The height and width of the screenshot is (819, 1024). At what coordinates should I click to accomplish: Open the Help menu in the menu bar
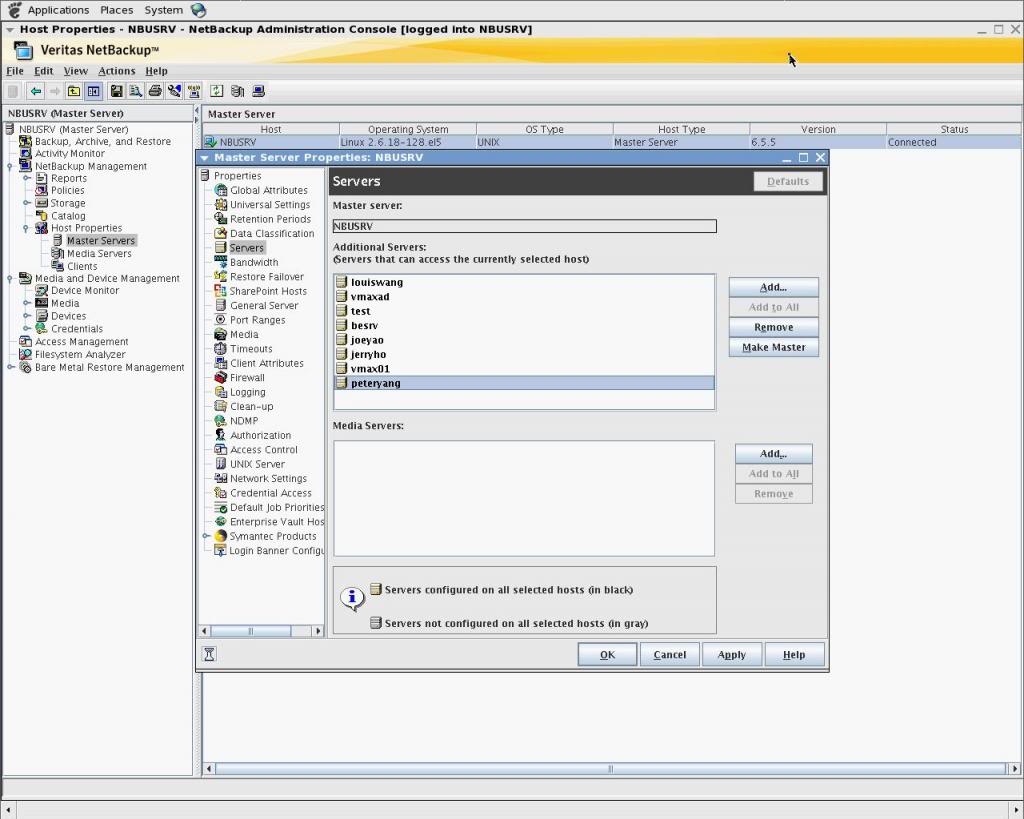coord(156,71)
